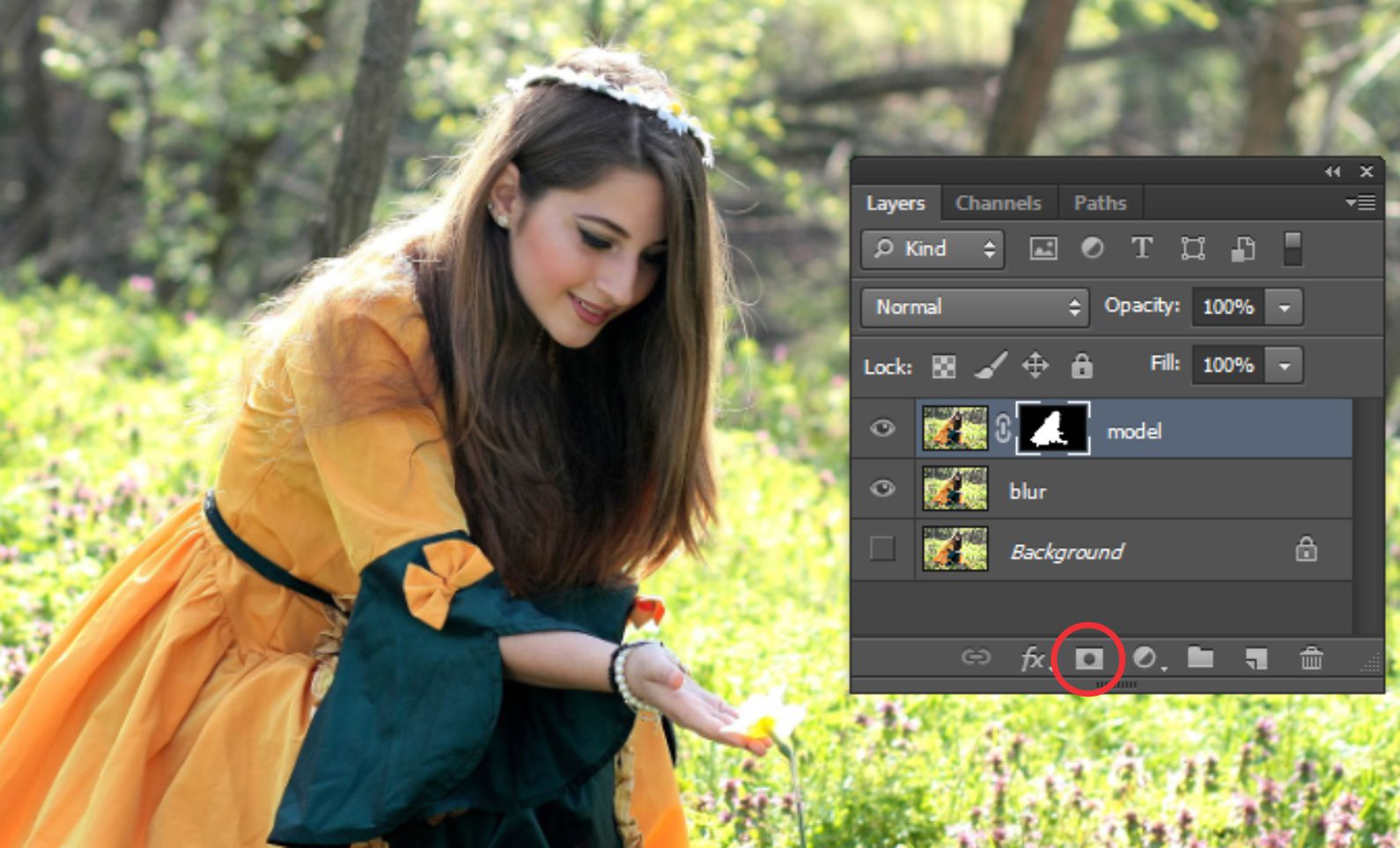The height and width of the screenshot is (848, 1400).
Task: Open Opacity slider dropdown arrow
Action: point(1285,307)
